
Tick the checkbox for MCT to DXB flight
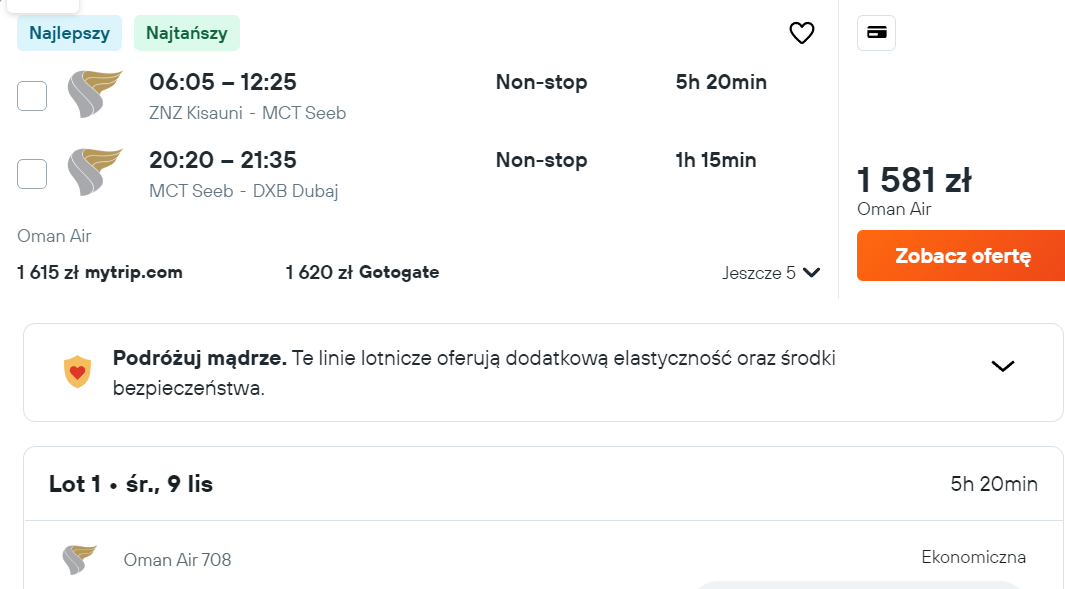pos(32,174)
